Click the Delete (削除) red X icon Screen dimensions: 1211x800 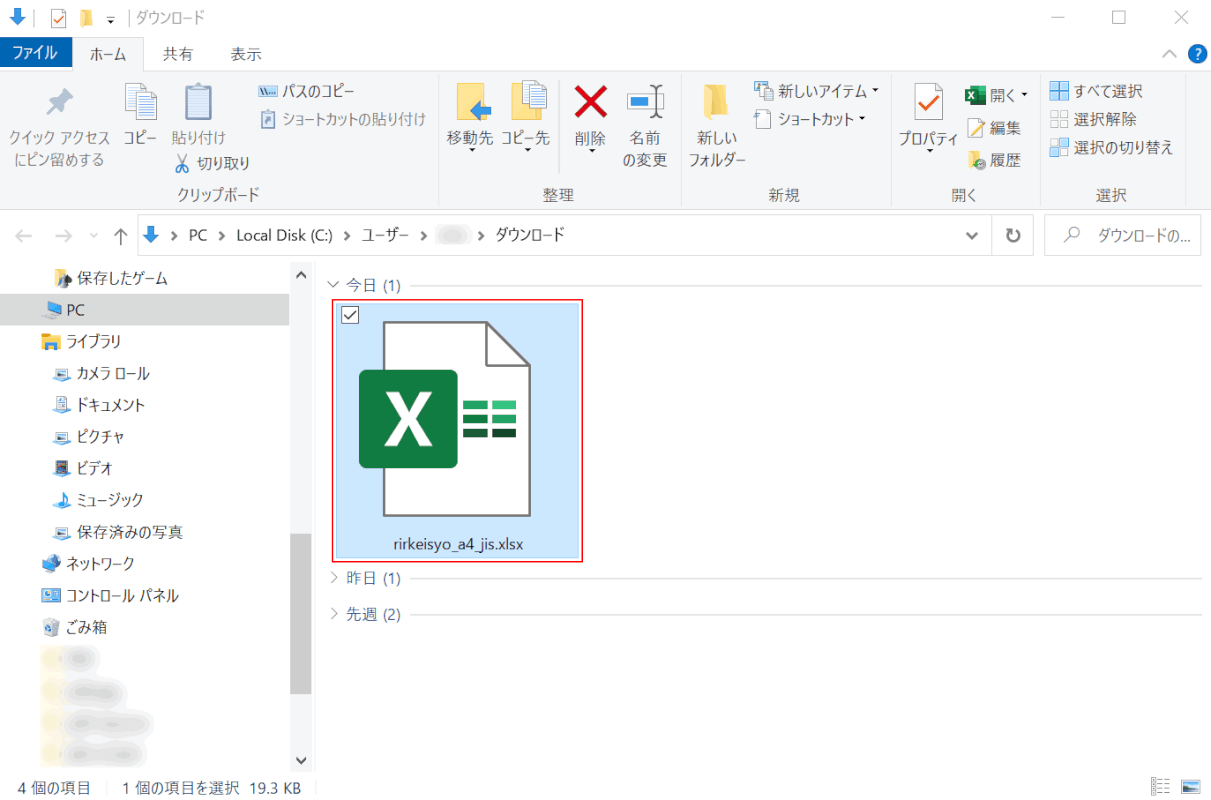590,102
